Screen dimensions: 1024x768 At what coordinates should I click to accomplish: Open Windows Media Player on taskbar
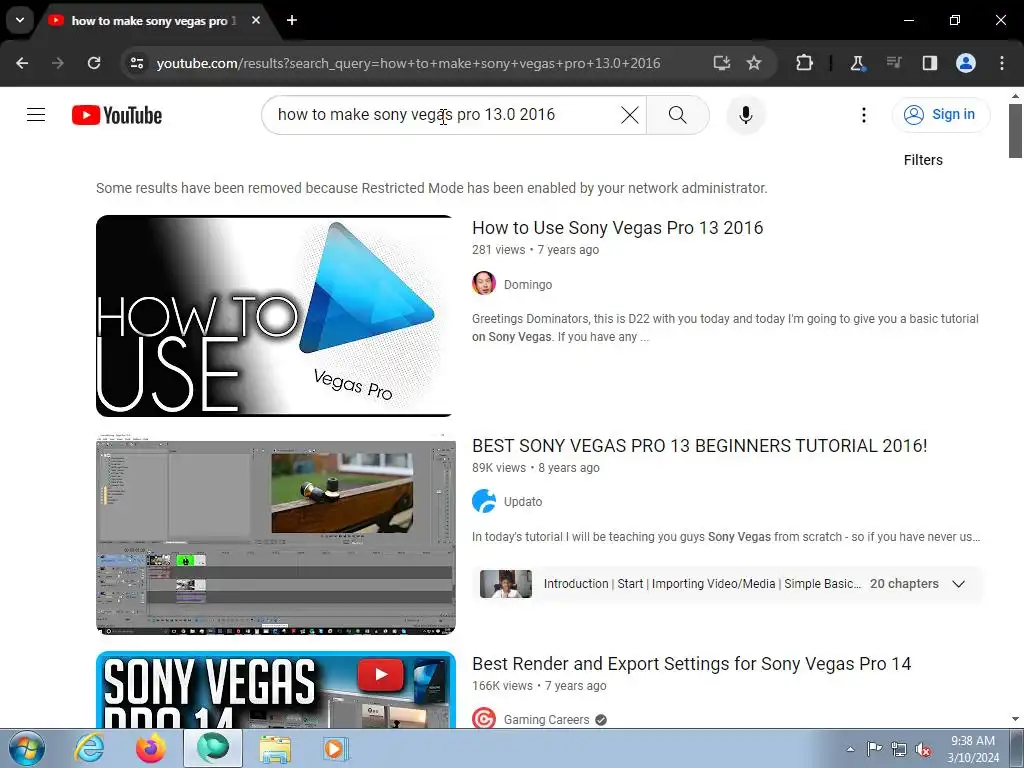click(336, 748)
